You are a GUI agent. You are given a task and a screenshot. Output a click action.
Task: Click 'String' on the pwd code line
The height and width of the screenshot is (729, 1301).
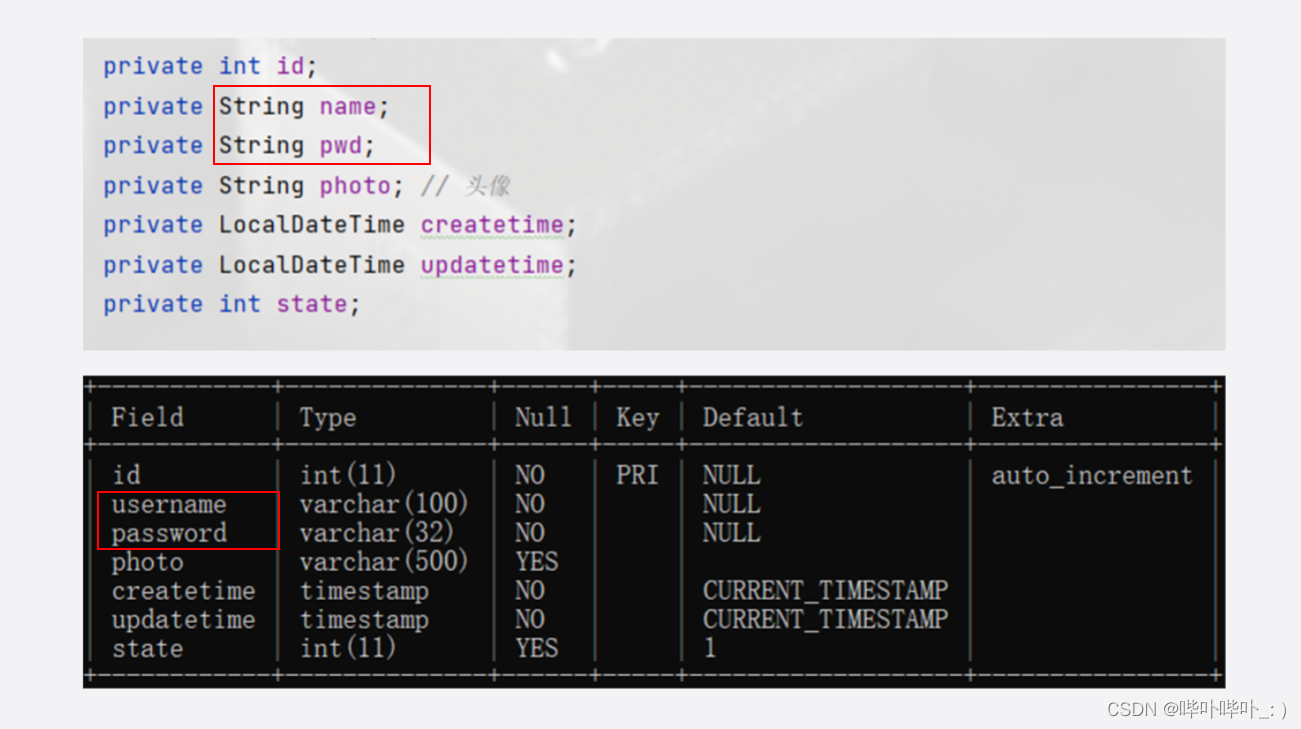261,146
